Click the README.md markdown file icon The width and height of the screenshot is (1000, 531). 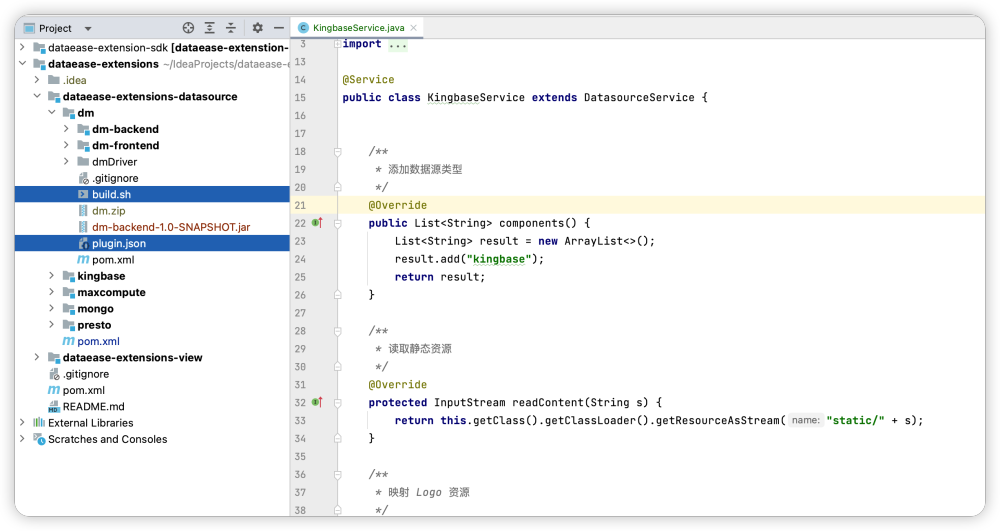click(x=54, y=407)
